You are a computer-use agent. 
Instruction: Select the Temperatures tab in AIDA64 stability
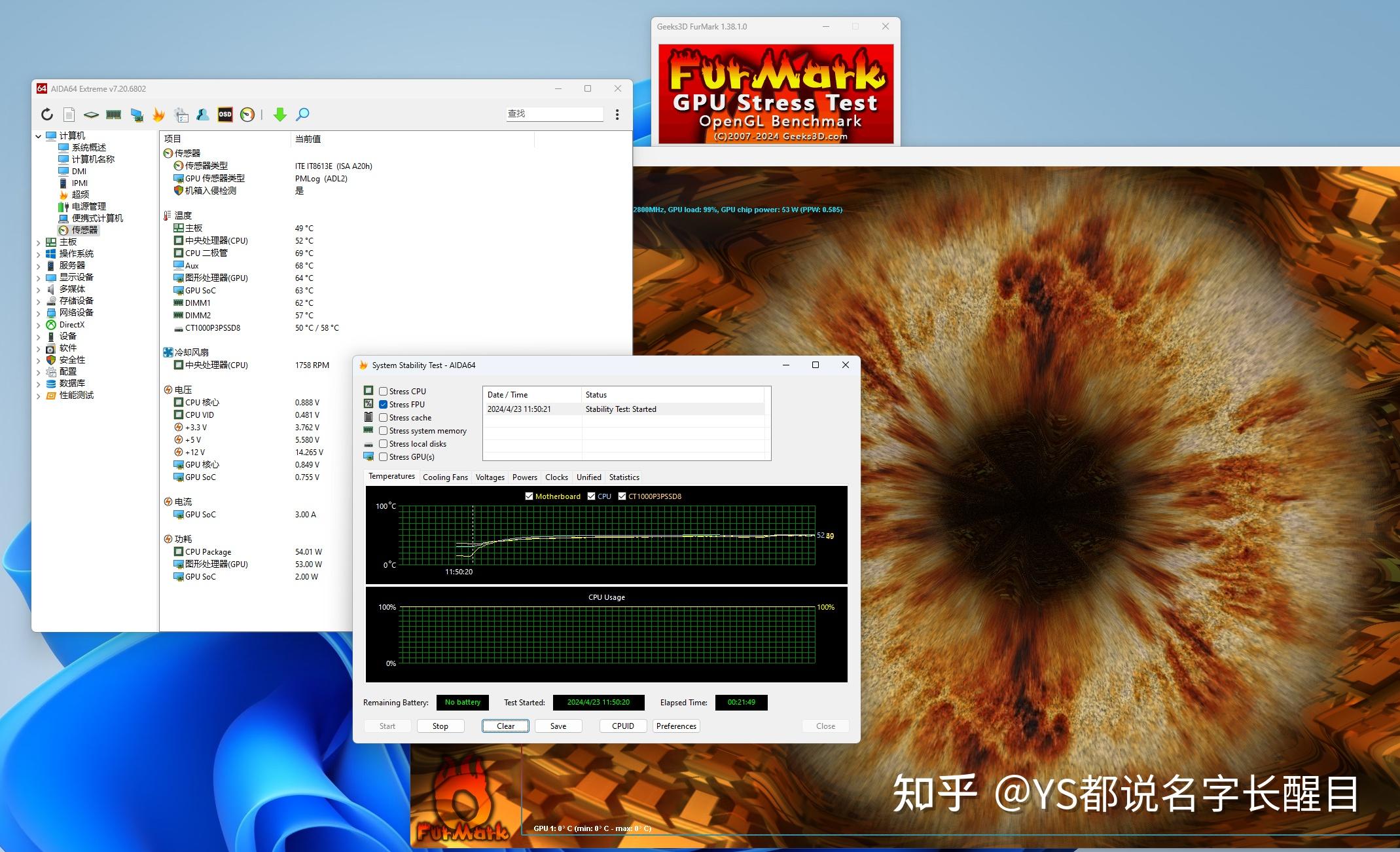pyautogui.click(x=390, y=477)
